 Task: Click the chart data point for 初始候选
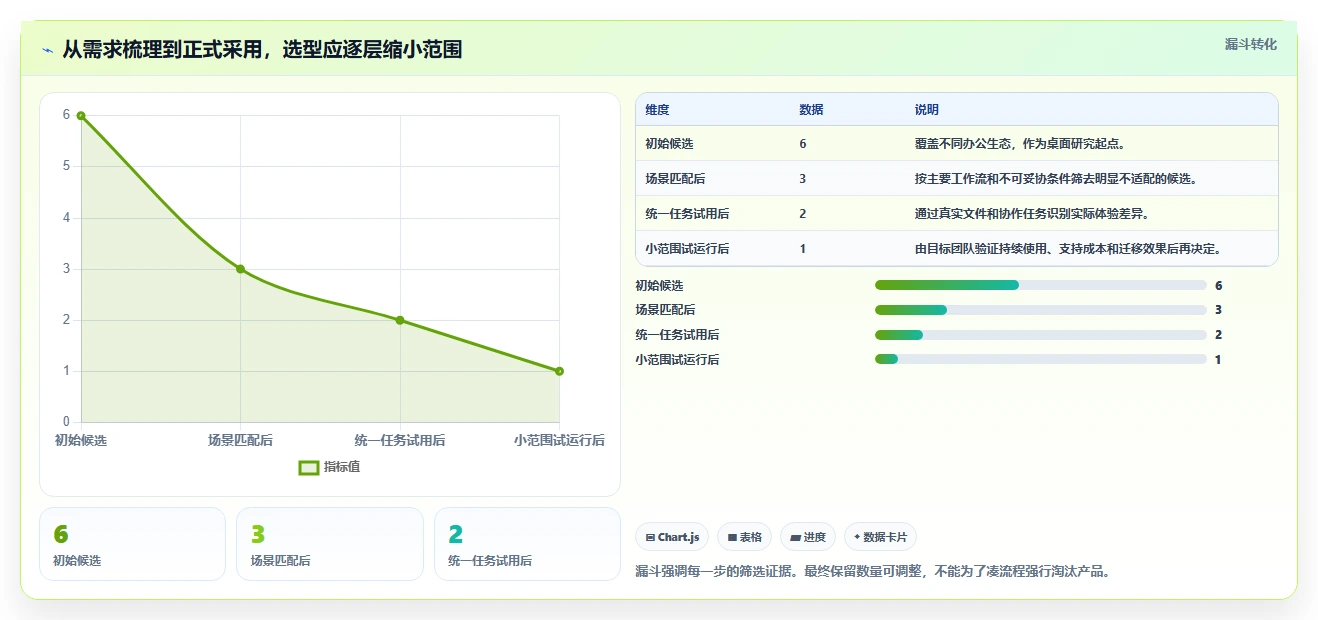click(x=81, y=115)
